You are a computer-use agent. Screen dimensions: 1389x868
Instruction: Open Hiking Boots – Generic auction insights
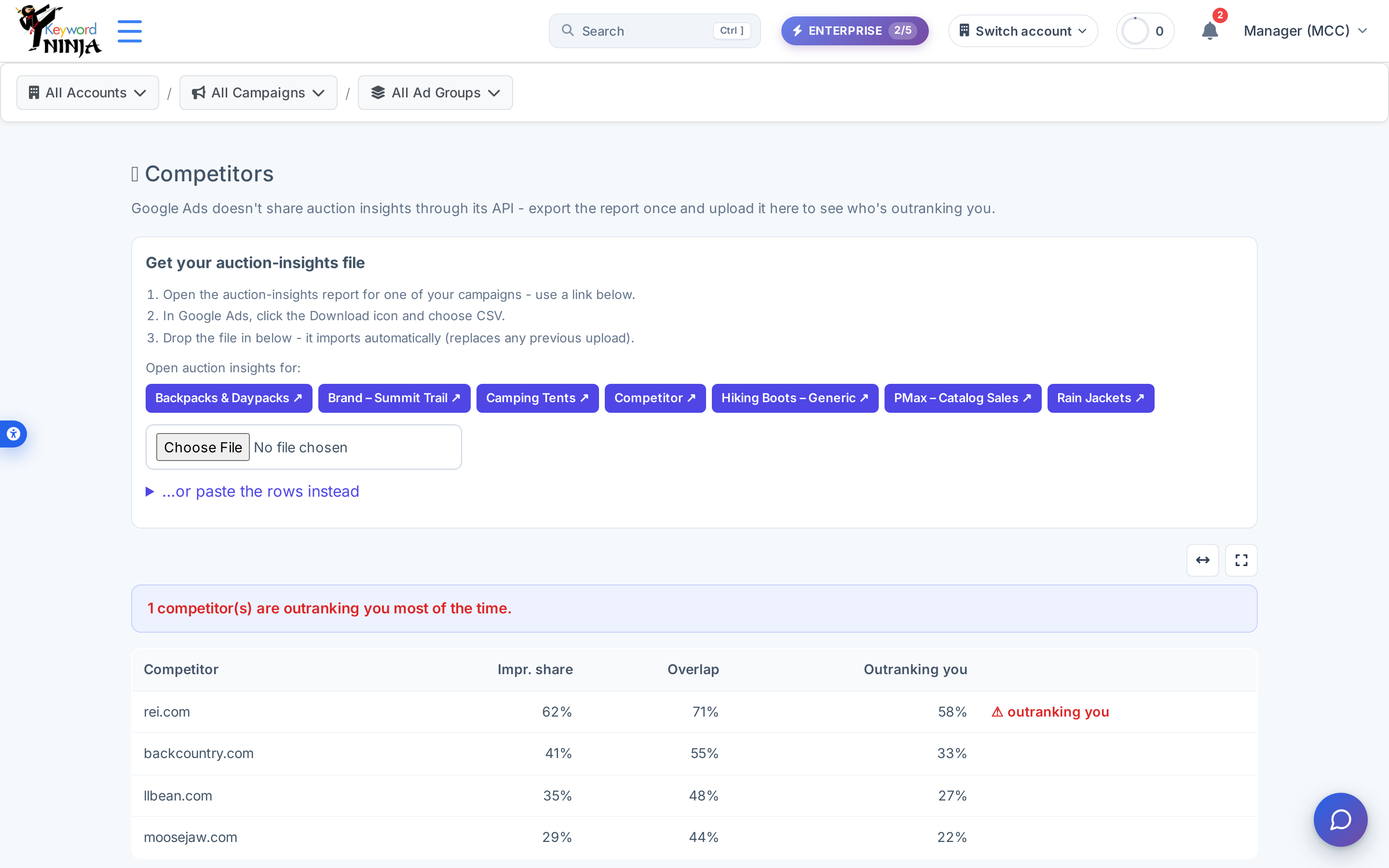[x=795, y=398]
